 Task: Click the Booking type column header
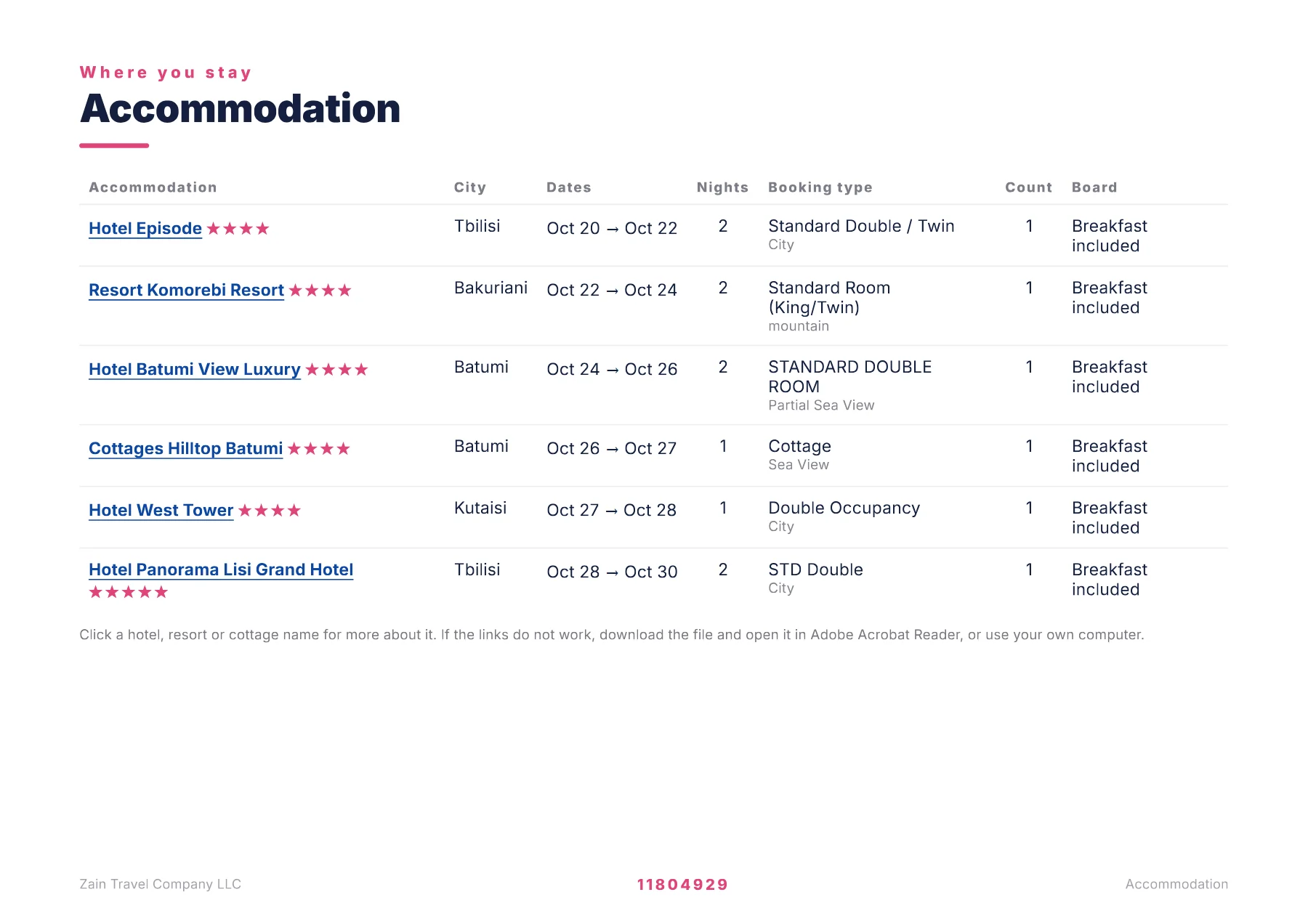coord(820,187)
